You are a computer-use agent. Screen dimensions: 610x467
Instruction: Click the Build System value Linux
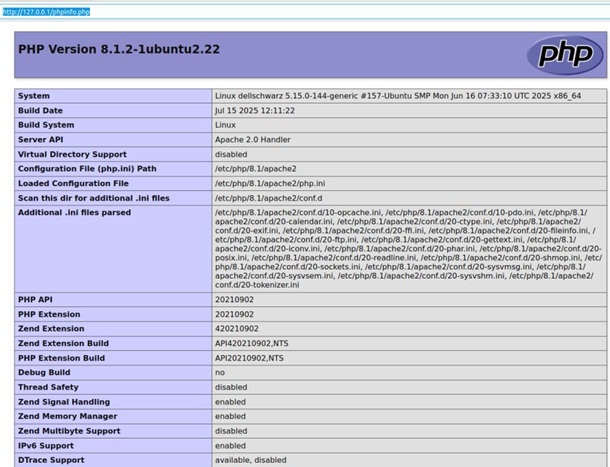225,125
